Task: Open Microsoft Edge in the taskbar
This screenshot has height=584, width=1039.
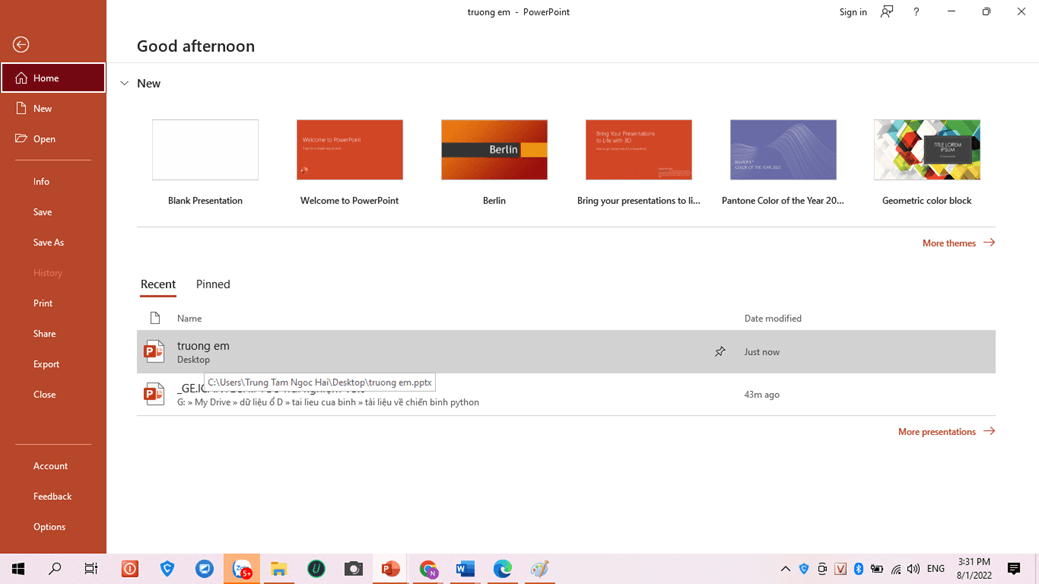Action: pyautogui.click(x=502, y=569)
